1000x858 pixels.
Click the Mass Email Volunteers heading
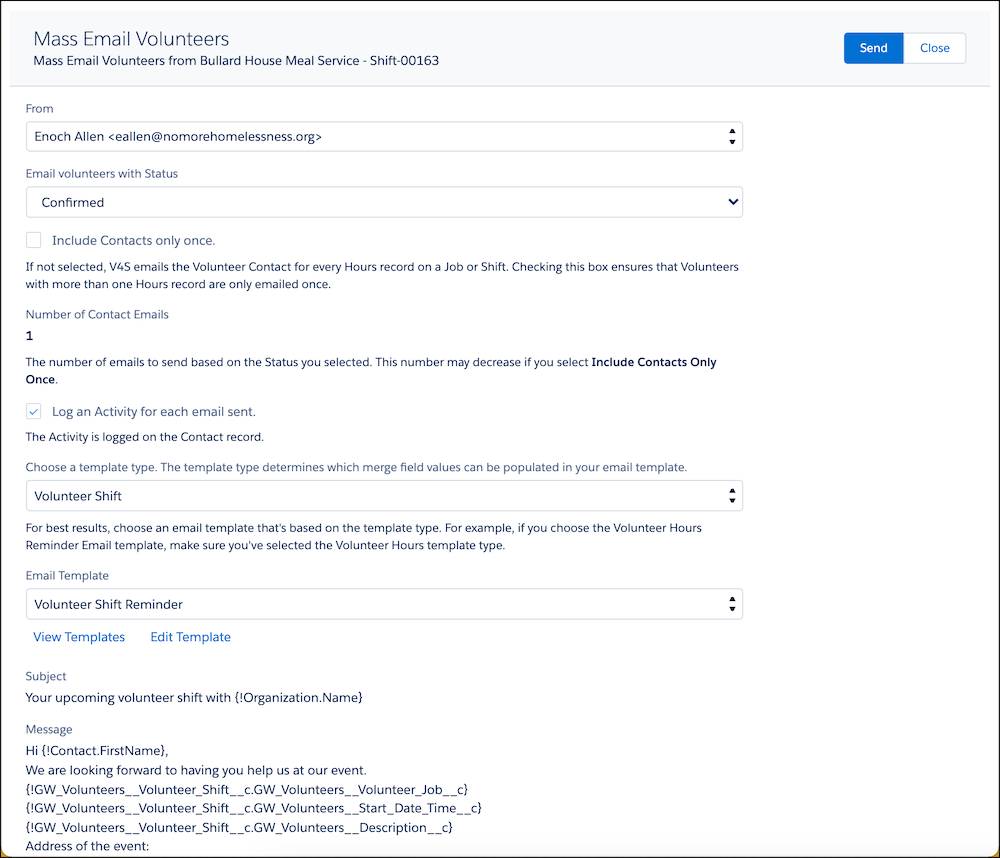point(131,39)
